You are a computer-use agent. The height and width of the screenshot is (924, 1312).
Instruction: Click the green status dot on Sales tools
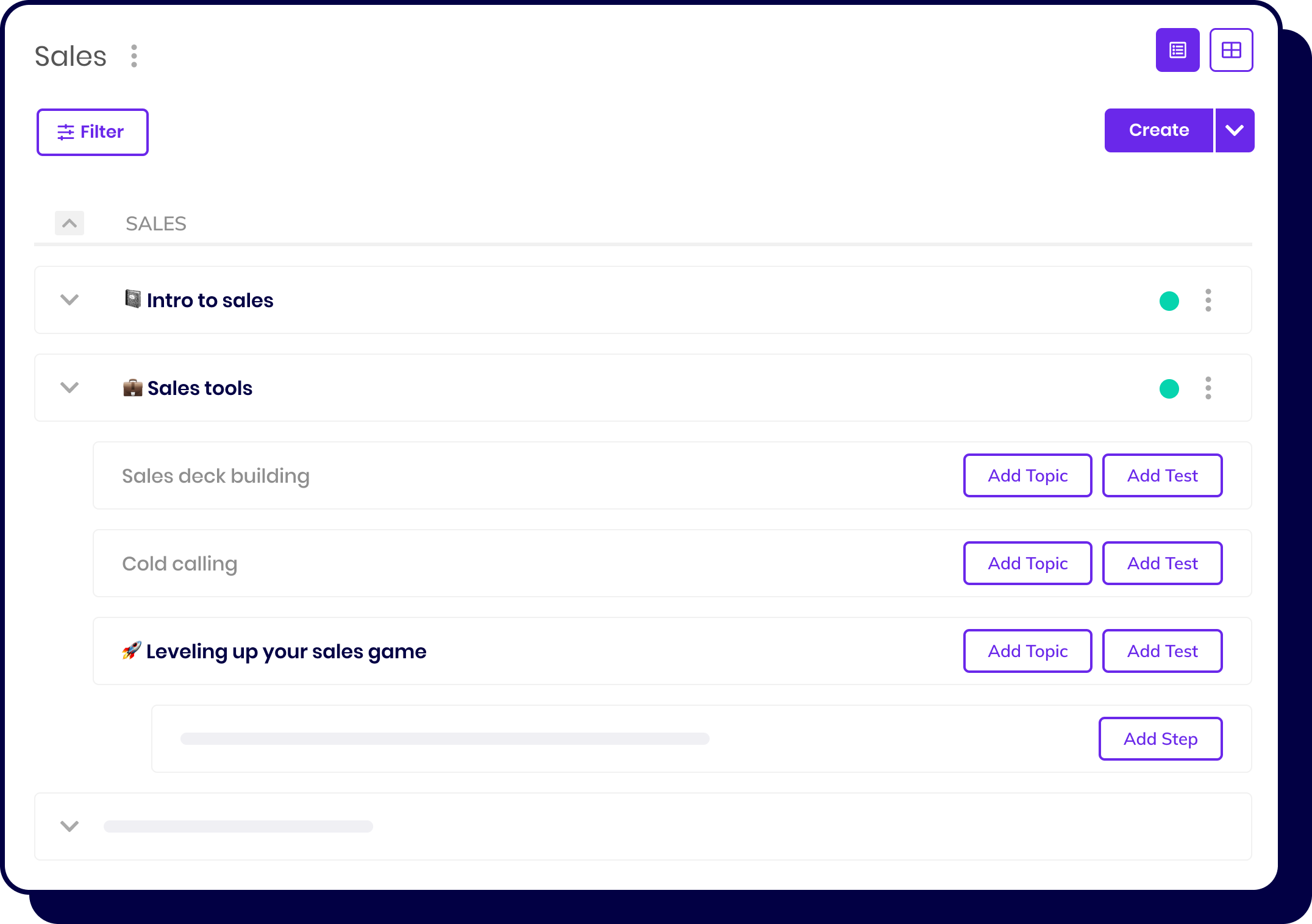click(1168, 388)
